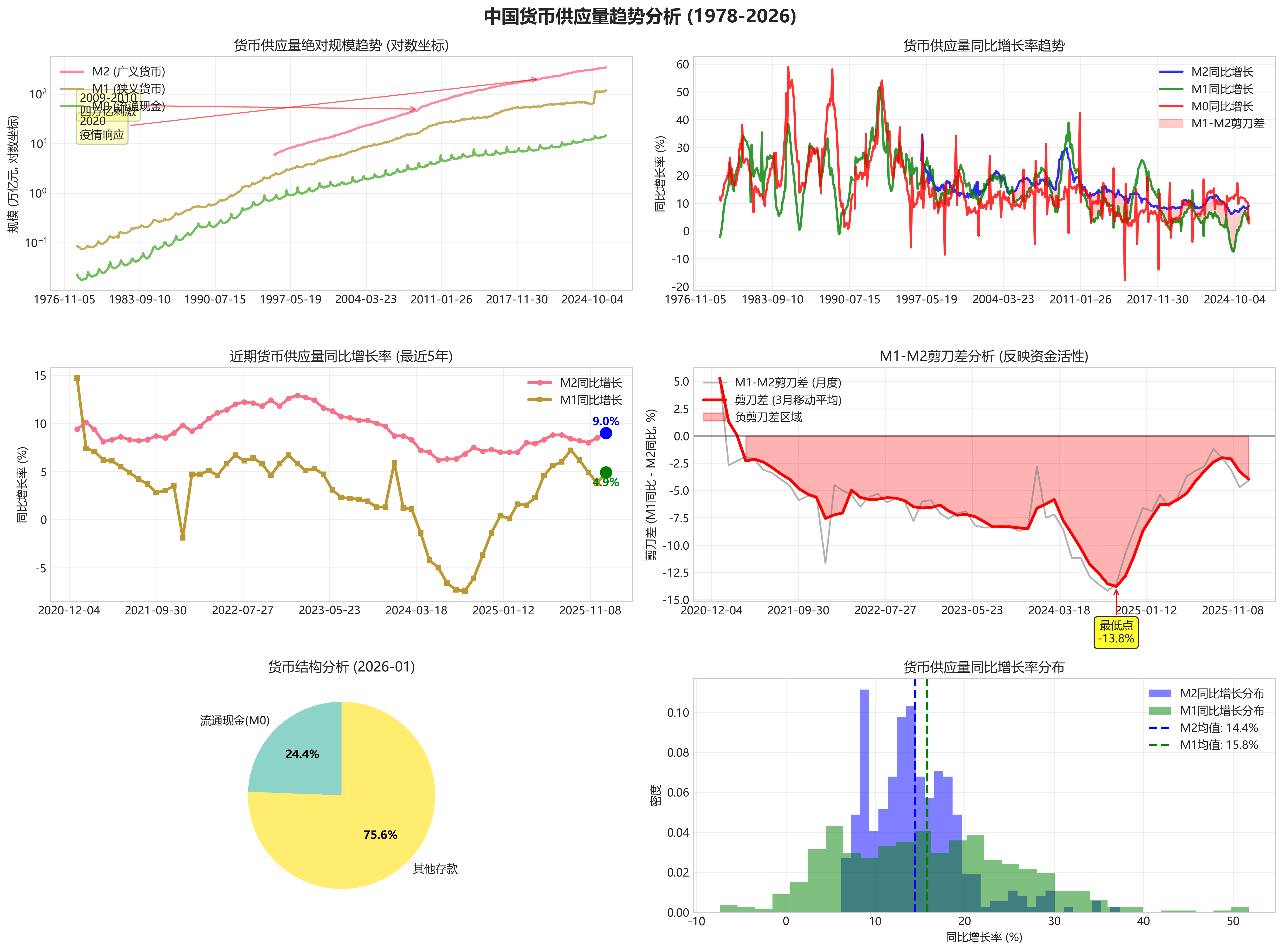1283x952 pixels.
Task: Click the 货币结构分析 (2026-01) chart title
Action: 341,667
